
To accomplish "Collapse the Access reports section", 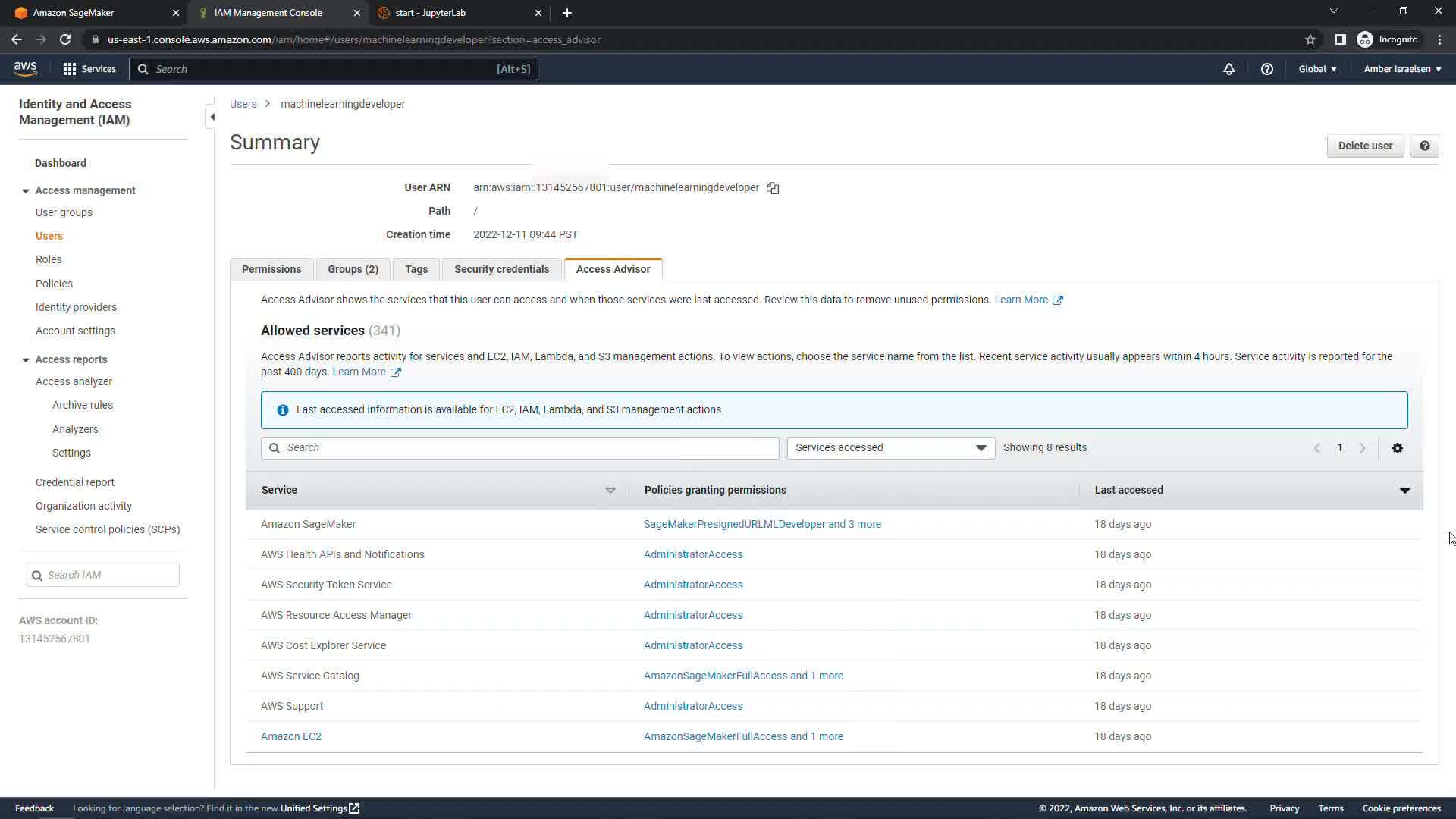I will coord(26,360).
